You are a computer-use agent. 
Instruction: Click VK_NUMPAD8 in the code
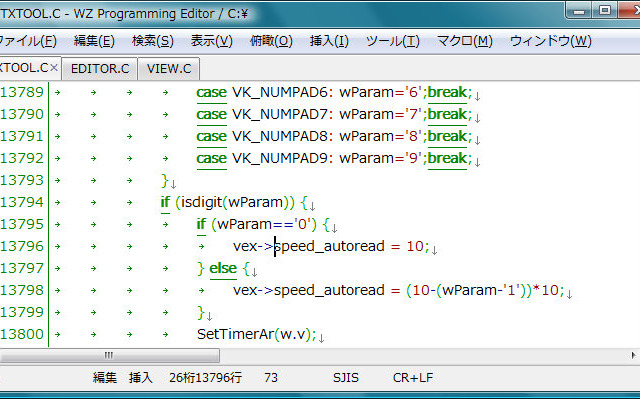click(280, 137)
